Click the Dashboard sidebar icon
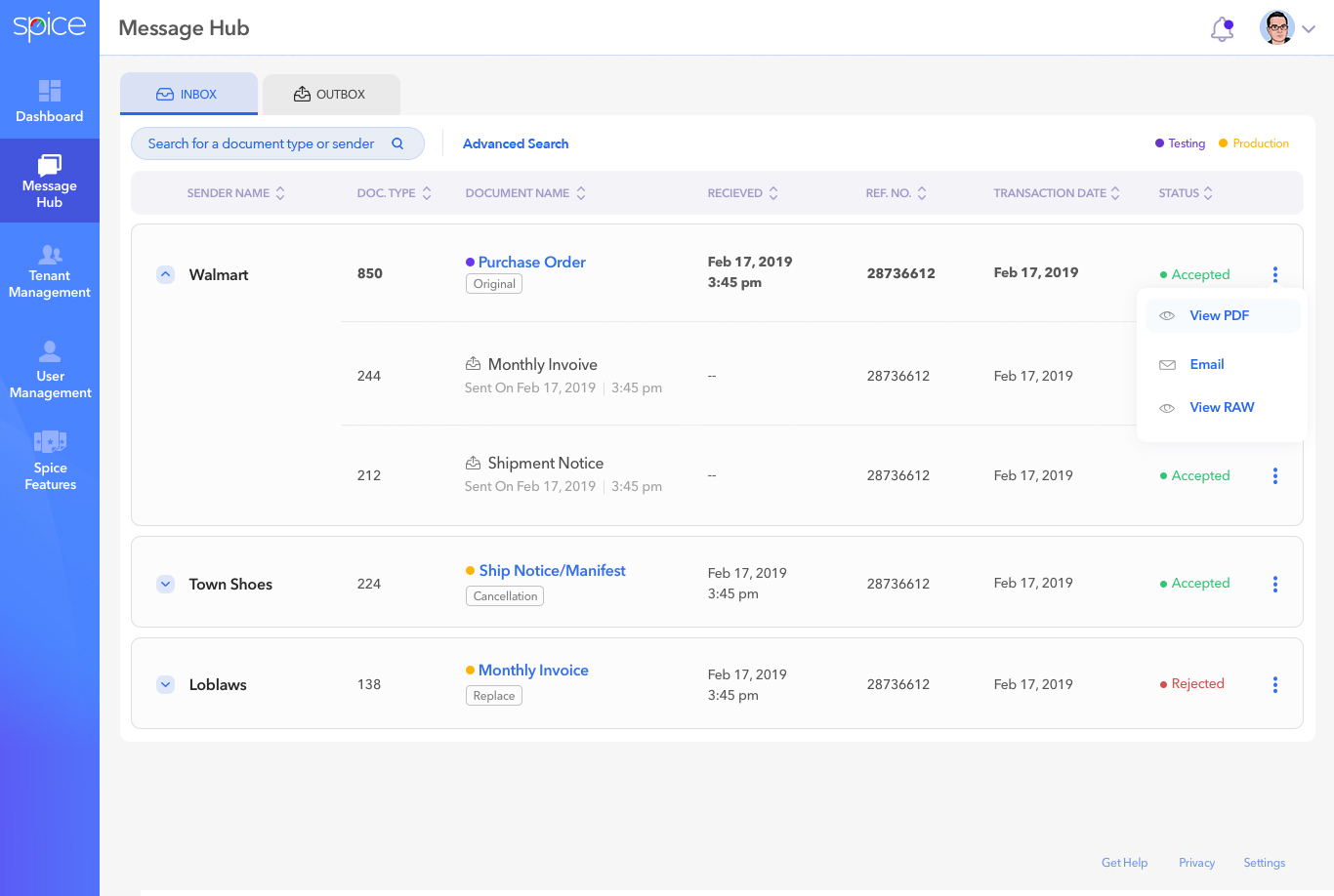 point(50,102)
